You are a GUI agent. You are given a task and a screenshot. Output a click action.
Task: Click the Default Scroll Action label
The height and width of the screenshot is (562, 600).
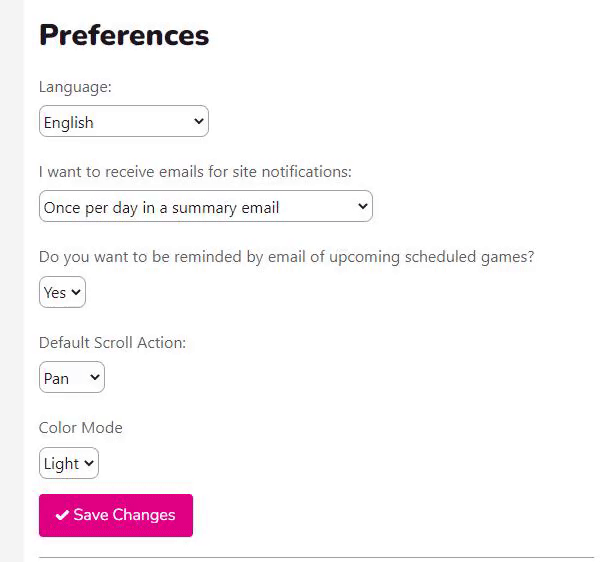(112, 342)
